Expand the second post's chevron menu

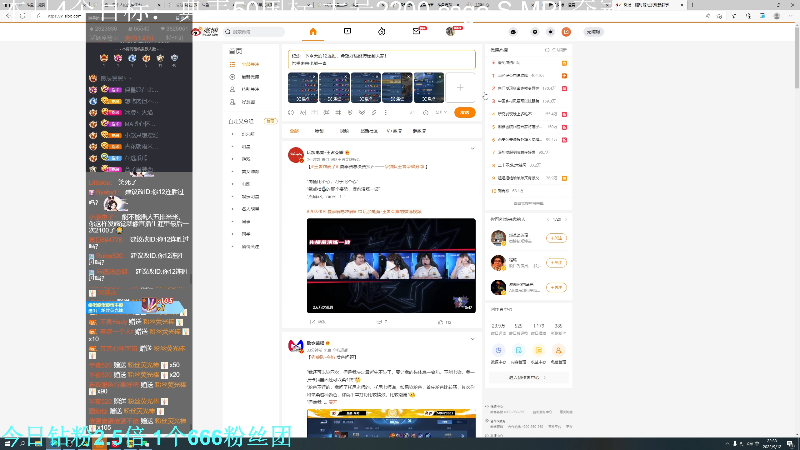point(472,339)
